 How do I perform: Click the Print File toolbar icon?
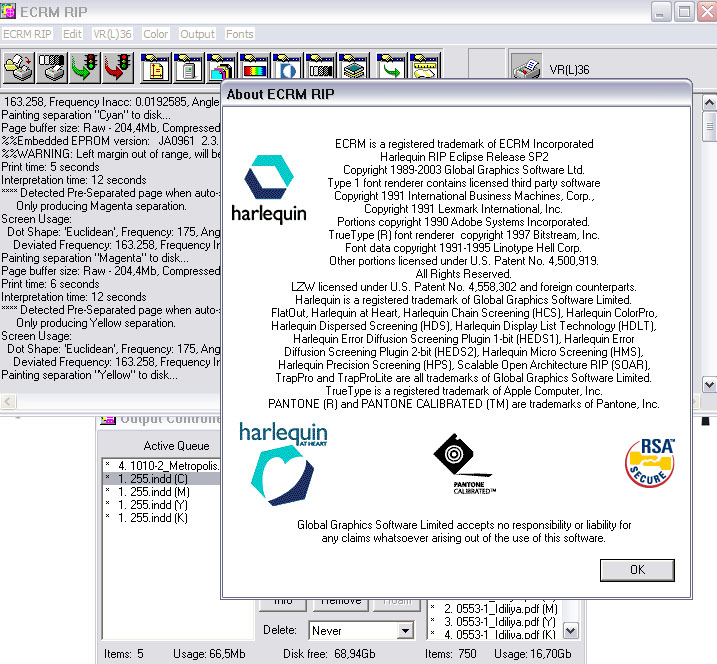pyautogui.click(x=18, y=68)
